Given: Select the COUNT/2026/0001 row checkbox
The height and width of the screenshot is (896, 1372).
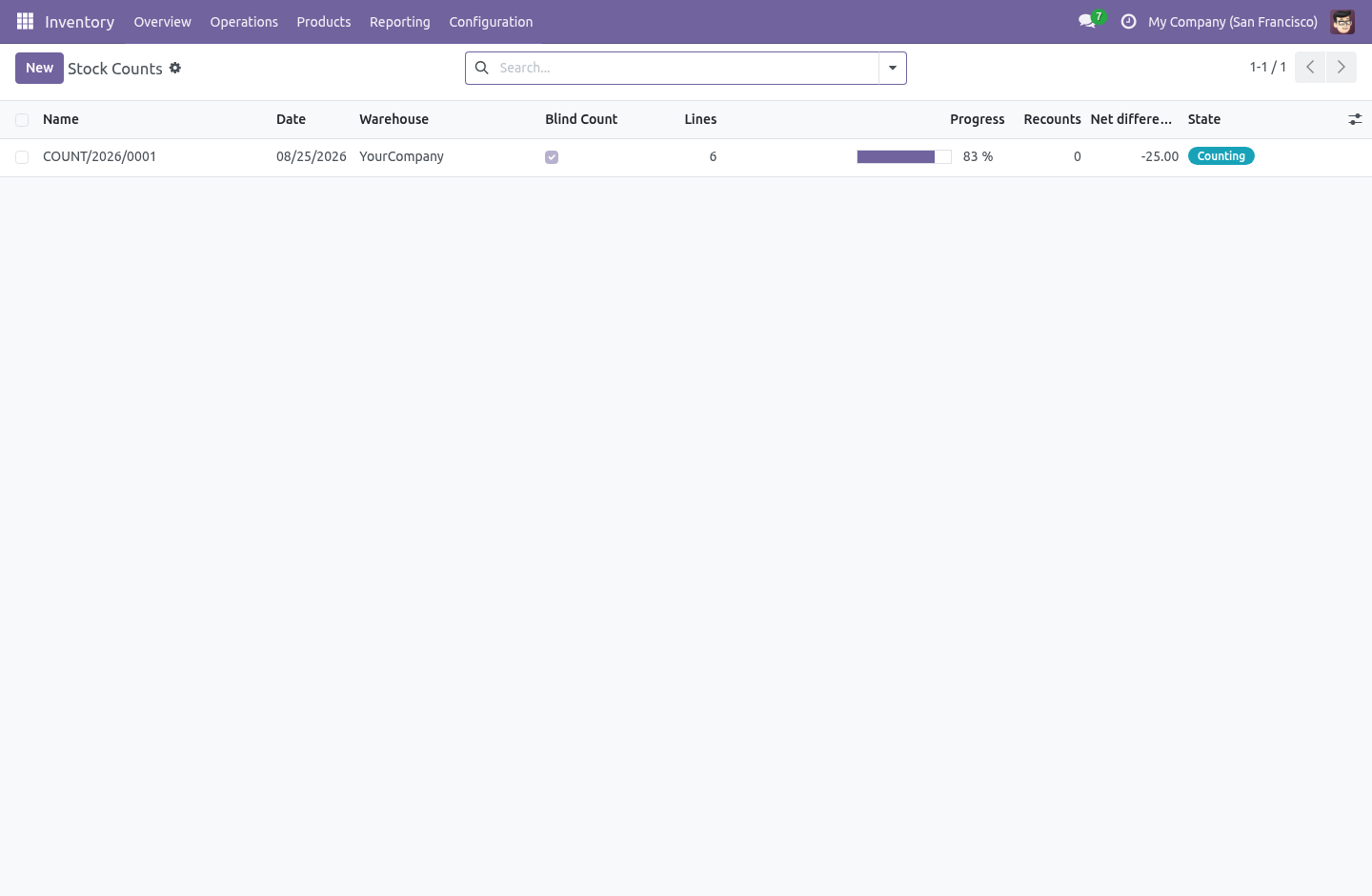Looking at the screenshot, I should [22, 157].
